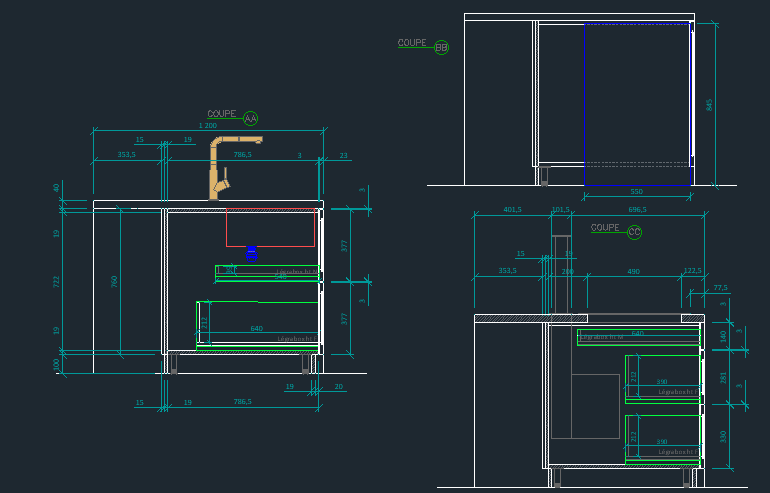Click the 550 dimension under section BB
Screen dimensions: 770x493
pyautogui.click(x=636, y=191)
